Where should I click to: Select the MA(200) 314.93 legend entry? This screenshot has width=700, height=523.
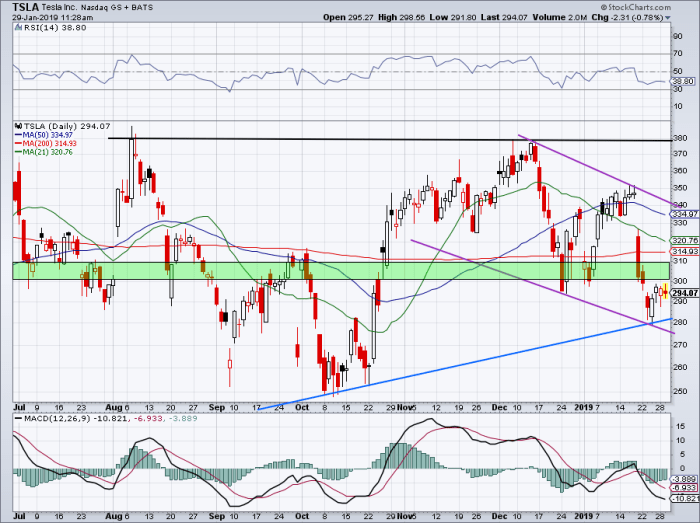(46, 143)
